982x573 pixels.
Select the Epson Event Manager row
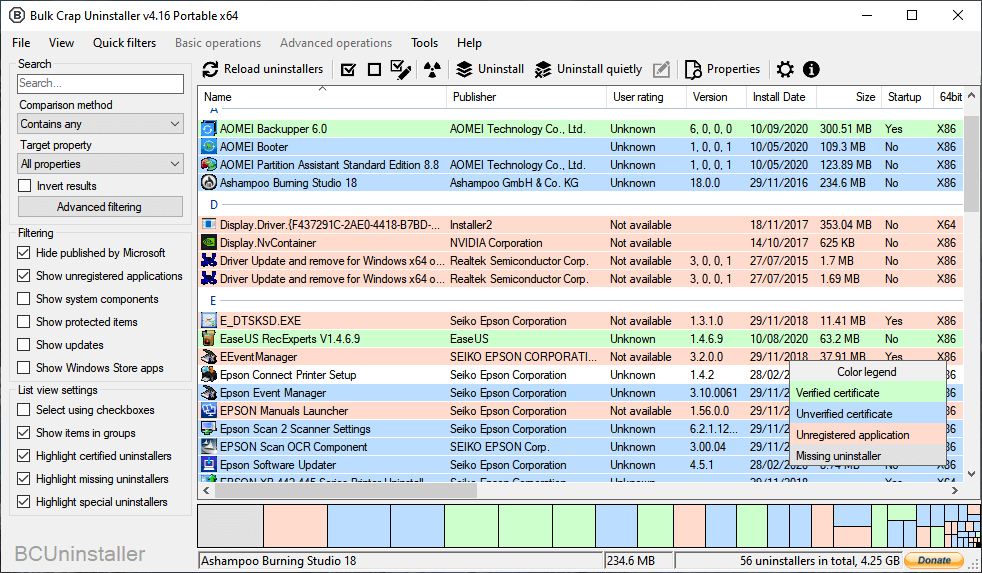pos(581,393)
